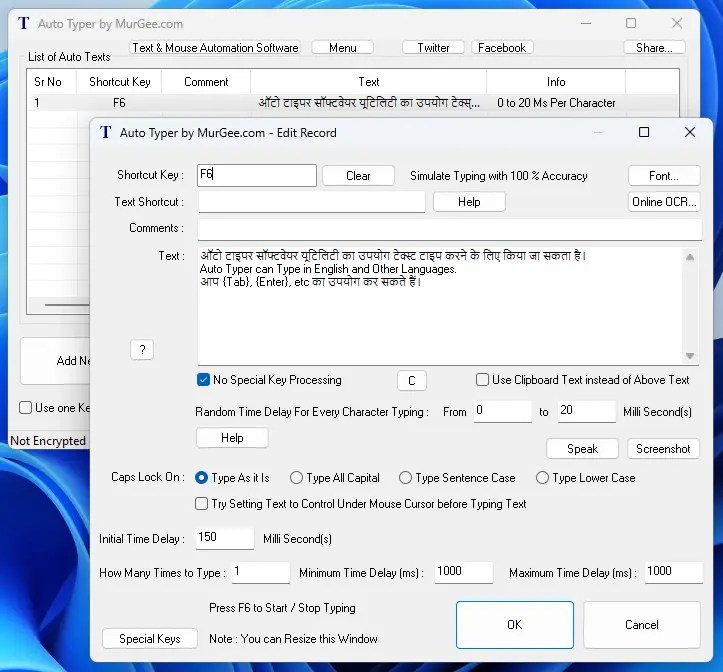Clear the Shortcut Key field
The height and width of the screenshot is (672, 723).
coord(358,176)
